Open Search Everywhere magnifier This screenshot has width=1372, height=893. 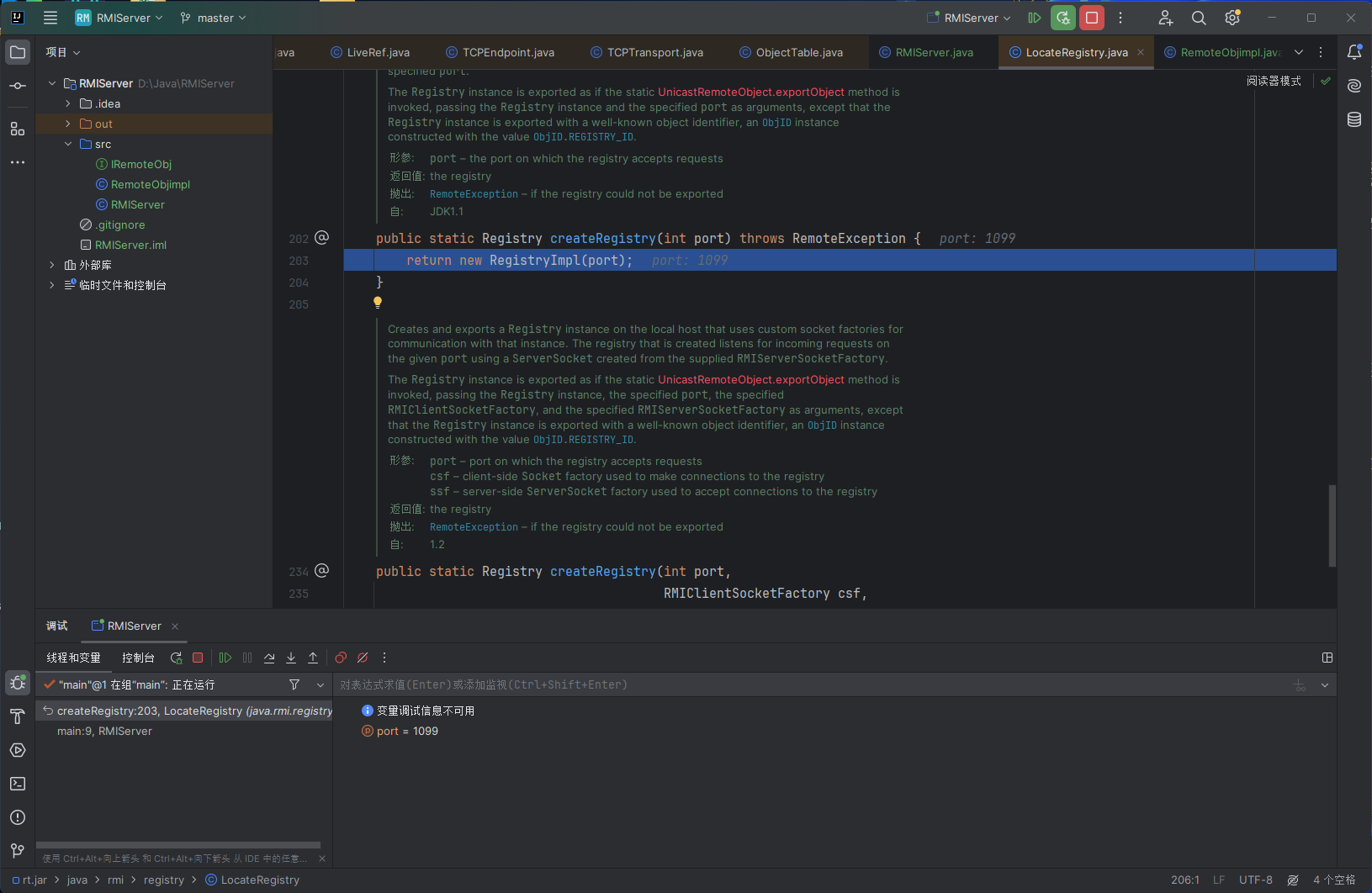(1200, 18)
